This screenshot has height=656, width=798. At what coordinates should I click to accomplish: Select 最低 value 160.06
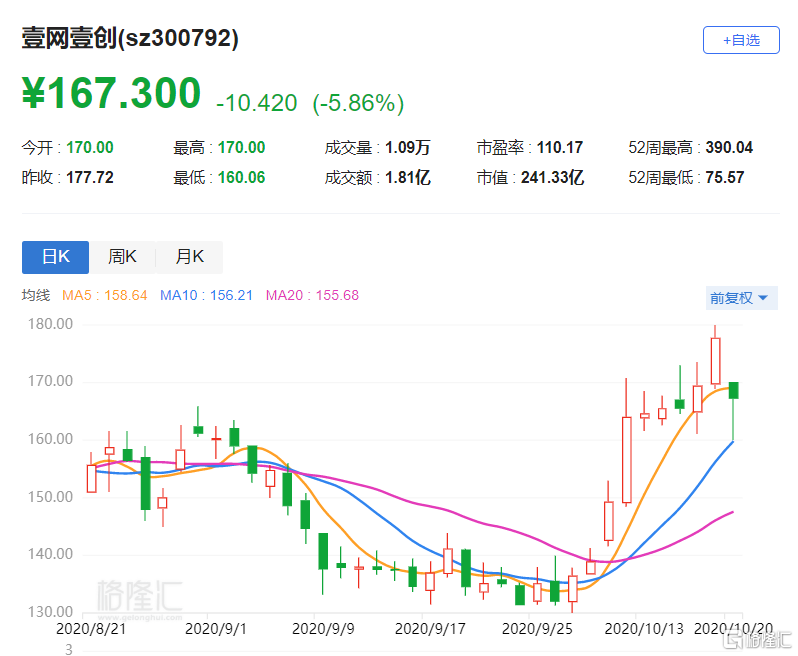[x=241, y=178]
